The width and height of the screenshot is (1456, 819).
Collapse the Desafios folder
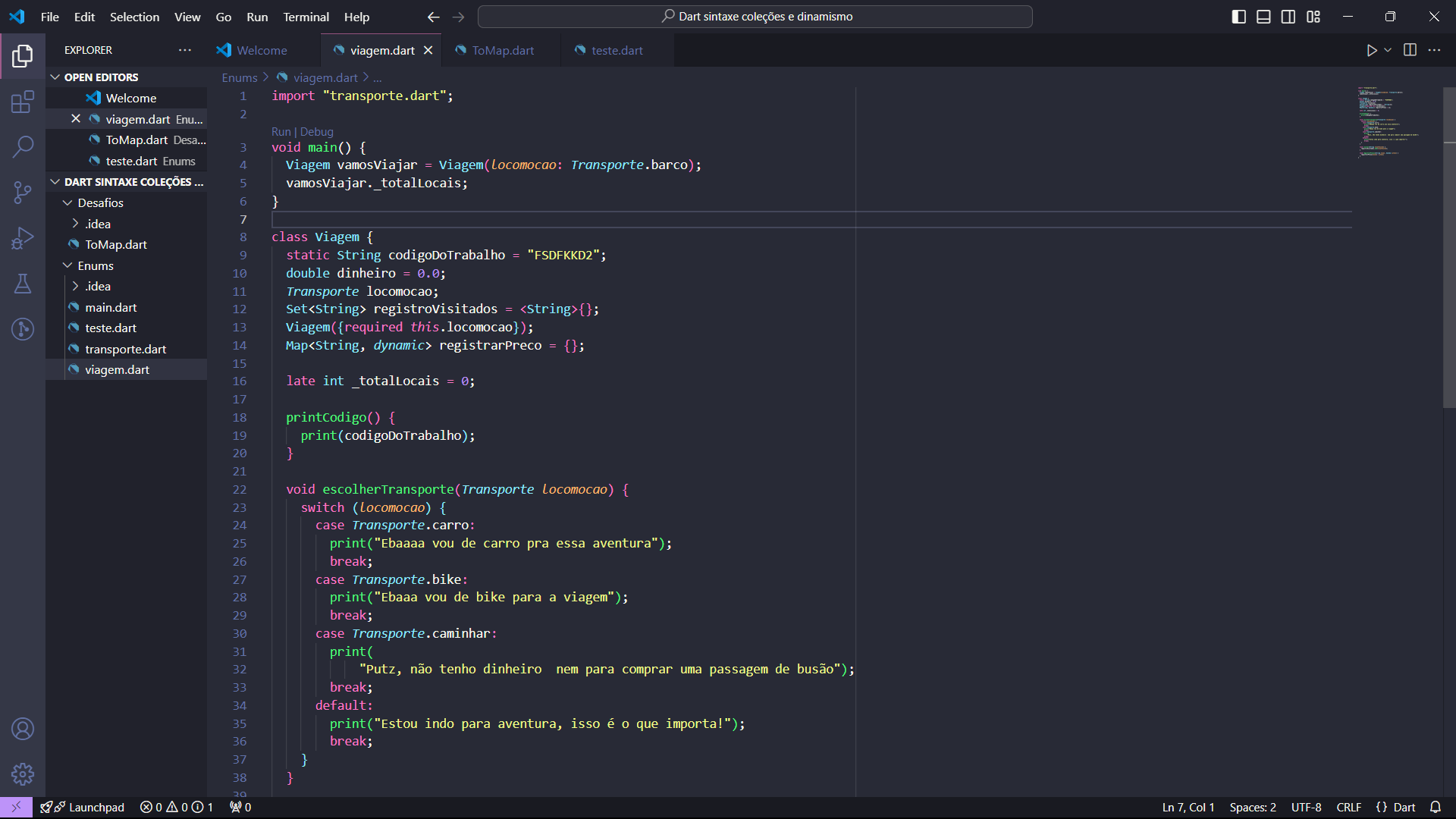pyautogui.click(x=100, y=202)
